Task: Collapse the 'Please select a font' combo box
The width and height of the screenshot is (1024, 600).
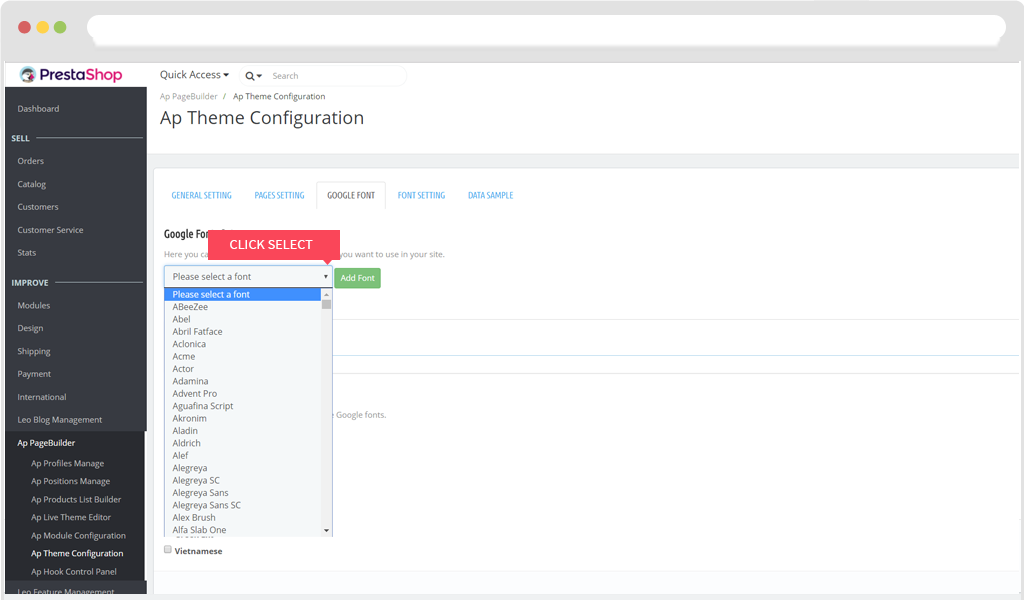Action: (x=248, y=277)
